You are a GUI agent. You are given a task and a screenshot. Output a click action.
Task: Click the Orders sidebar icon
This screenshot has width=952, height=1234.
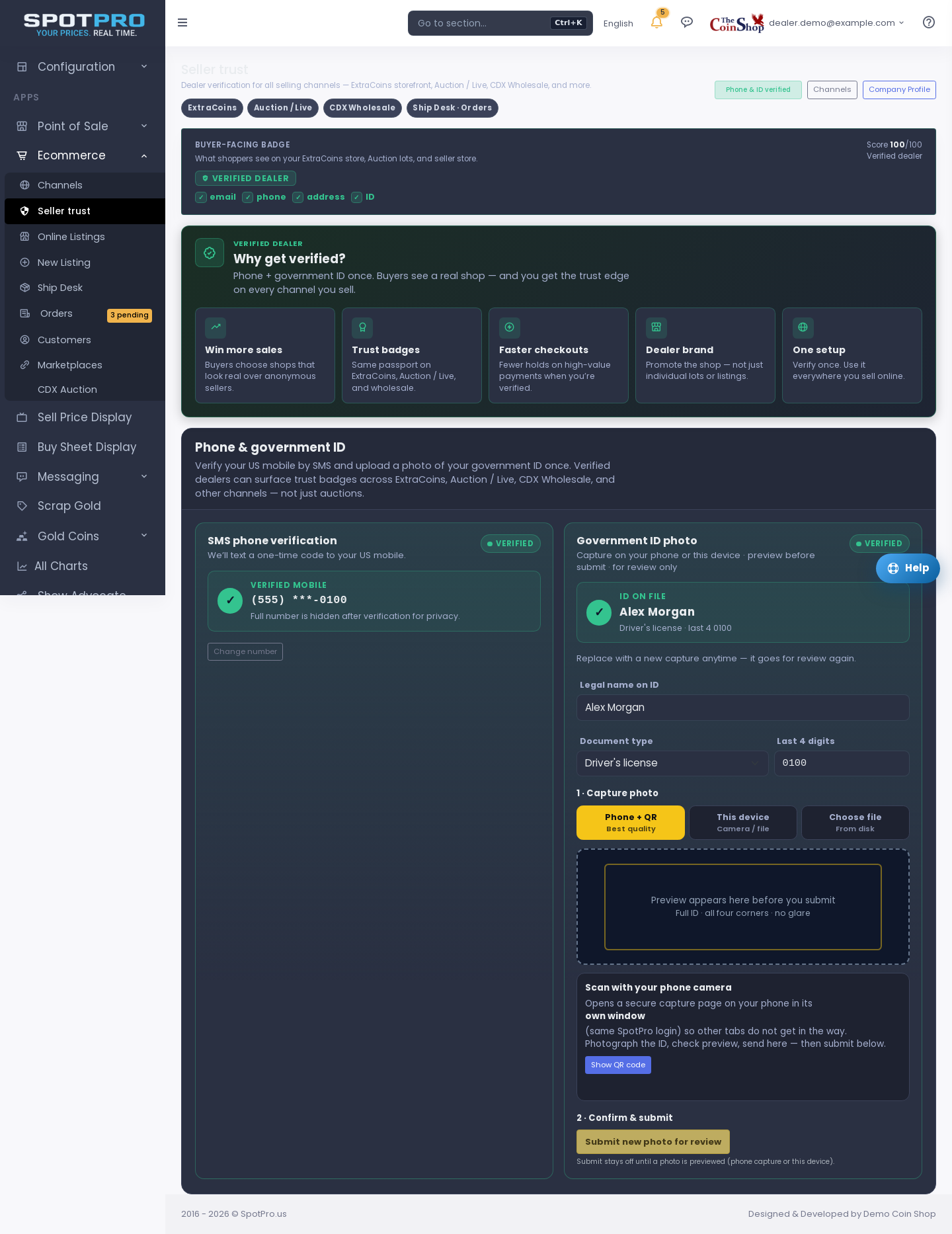pyautogui.click(x=24, y=313)
